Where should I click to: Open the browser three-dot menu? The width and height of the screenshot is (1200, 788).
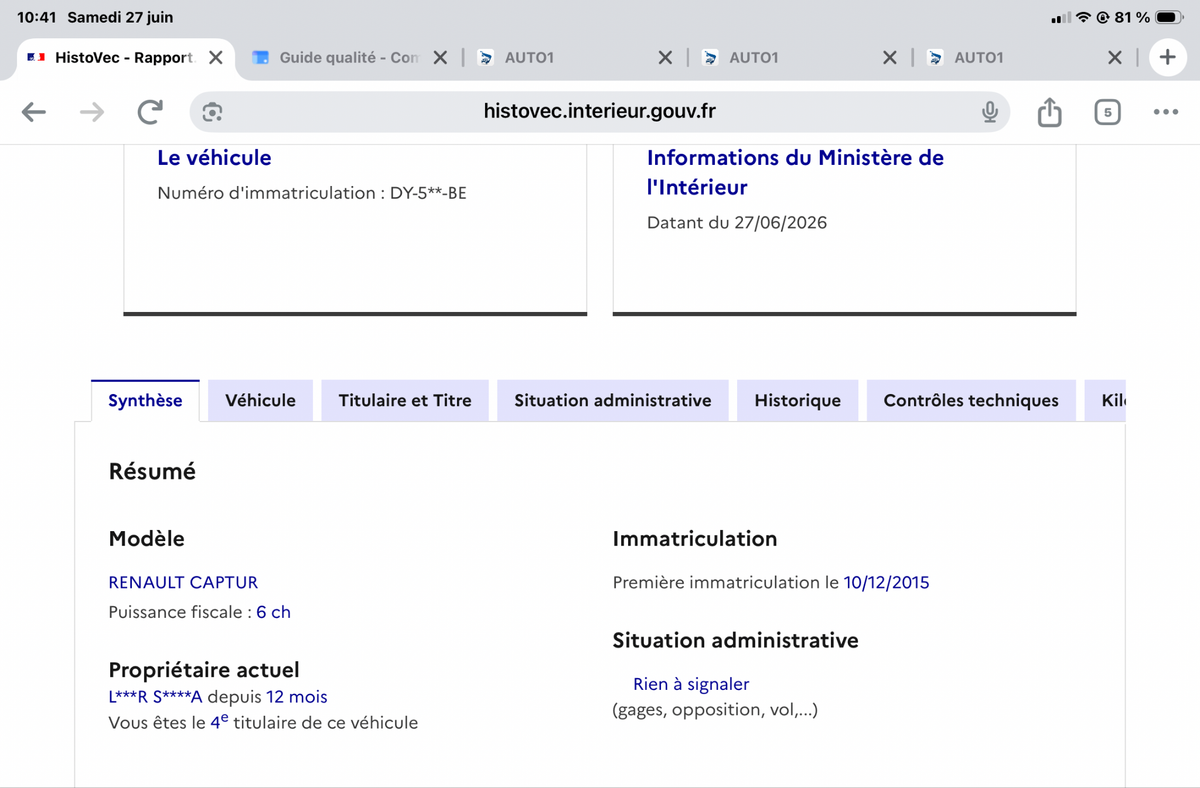pyautogui.click(x=1165, y=112)
